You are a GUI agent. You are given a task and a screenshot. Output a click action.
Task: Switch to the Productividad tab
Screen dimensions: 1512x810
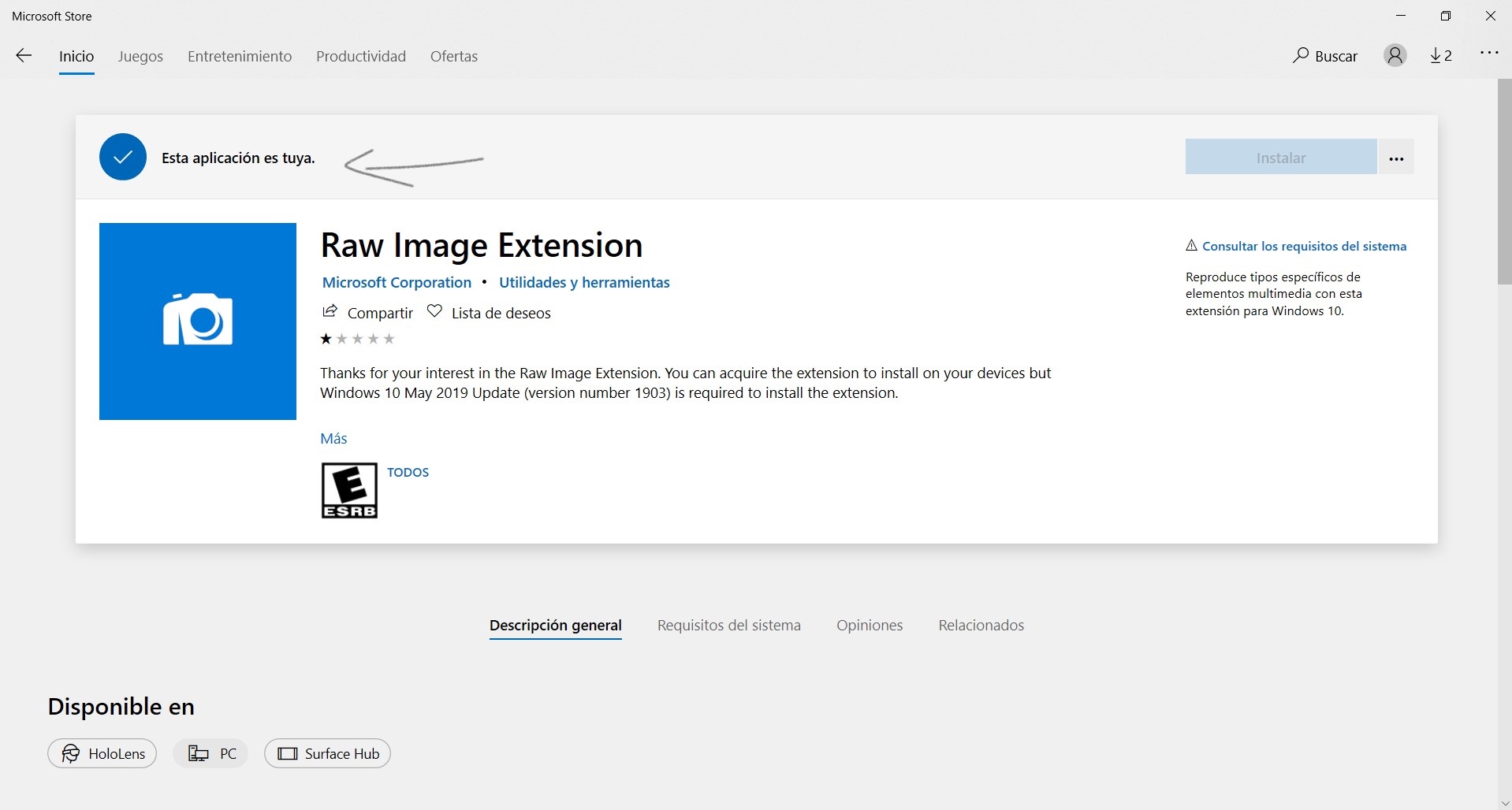coord(361,57)
